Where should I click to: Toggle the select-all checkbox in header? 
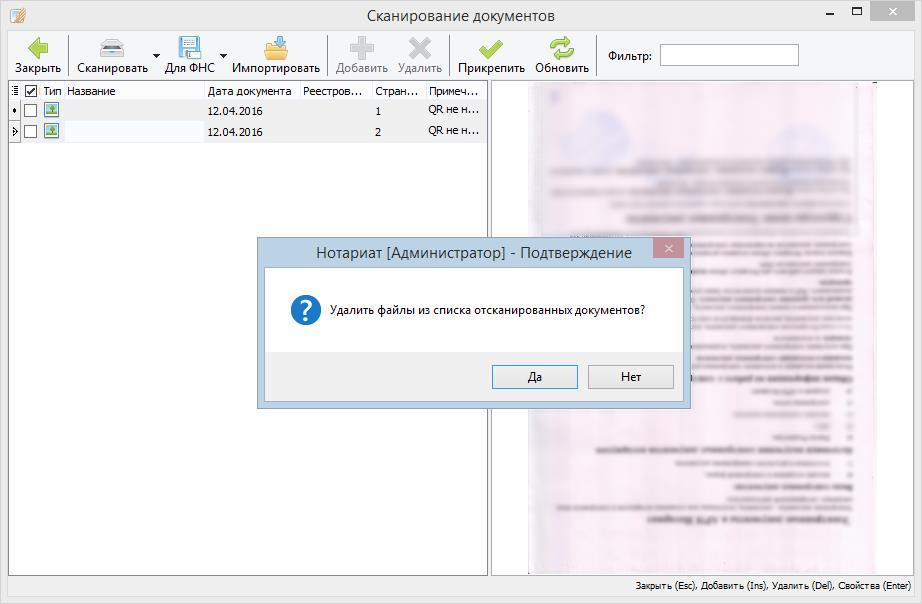click(31, 91)
